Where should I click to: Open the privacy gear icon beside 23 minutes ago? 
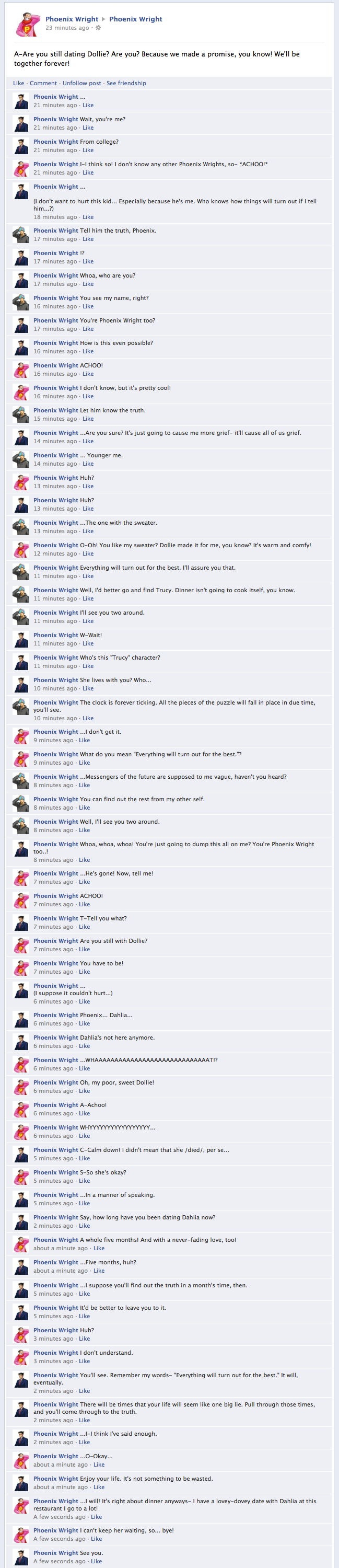pos(99,28)
